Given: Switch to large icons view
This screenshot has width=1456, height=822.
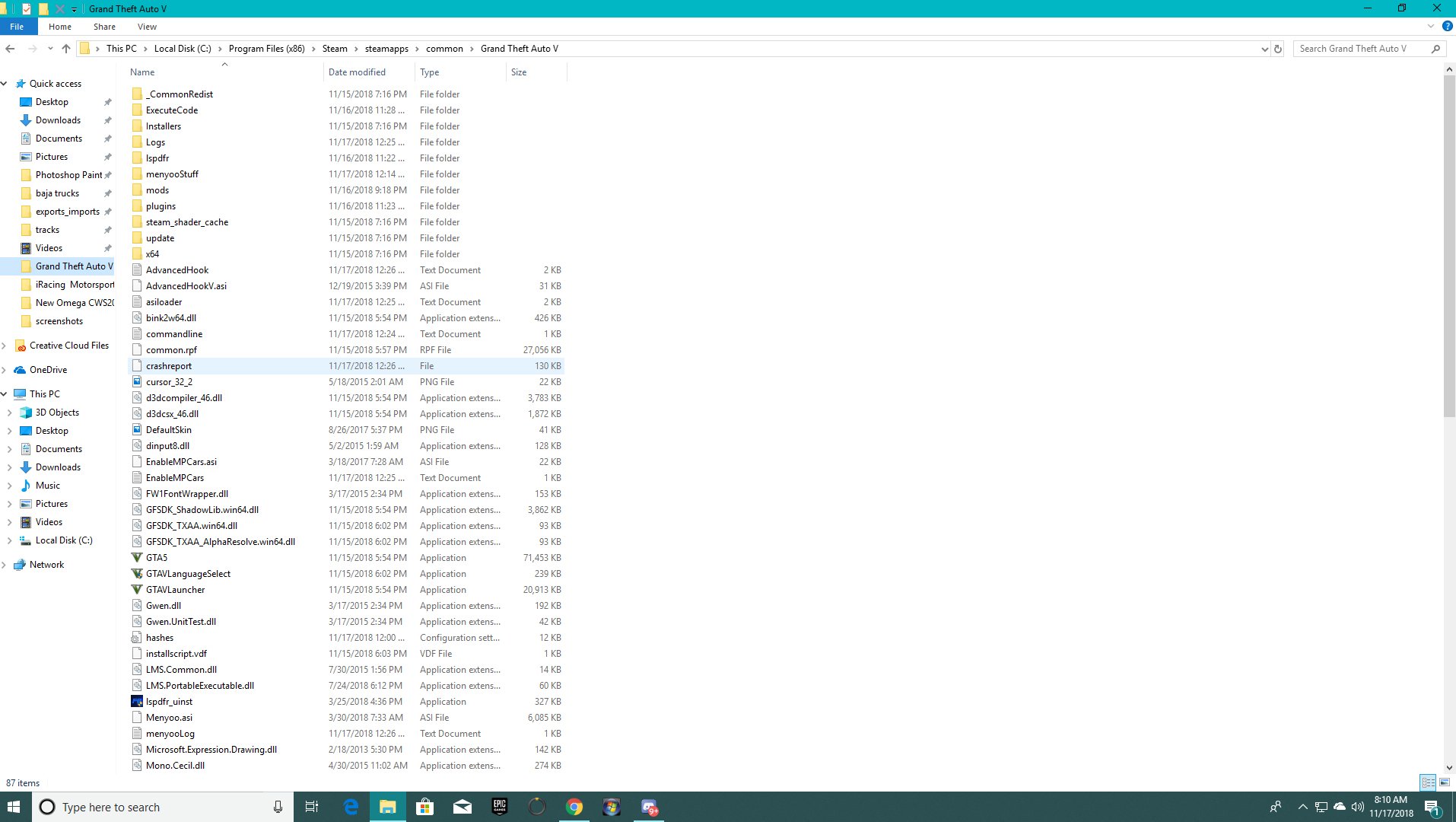Looking at the screenshot, I should coord(1445,782).
